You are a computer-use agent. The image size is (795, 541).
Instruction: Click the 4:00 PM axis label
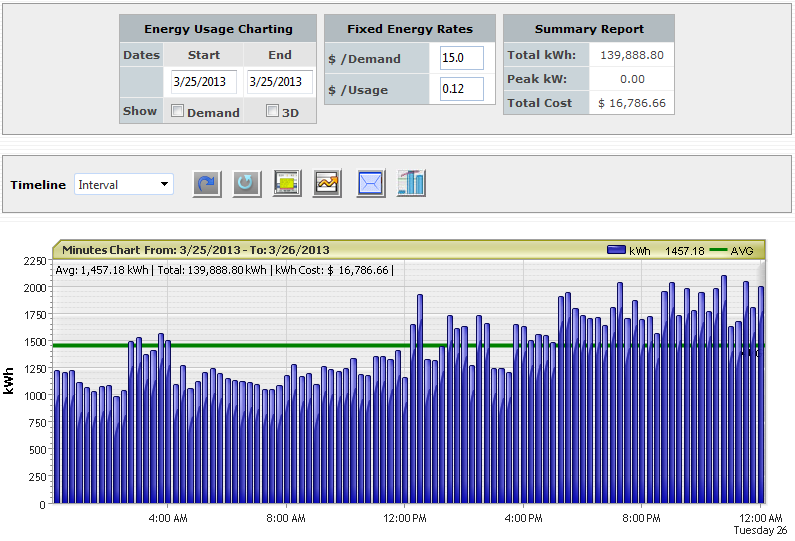(523, 518)
